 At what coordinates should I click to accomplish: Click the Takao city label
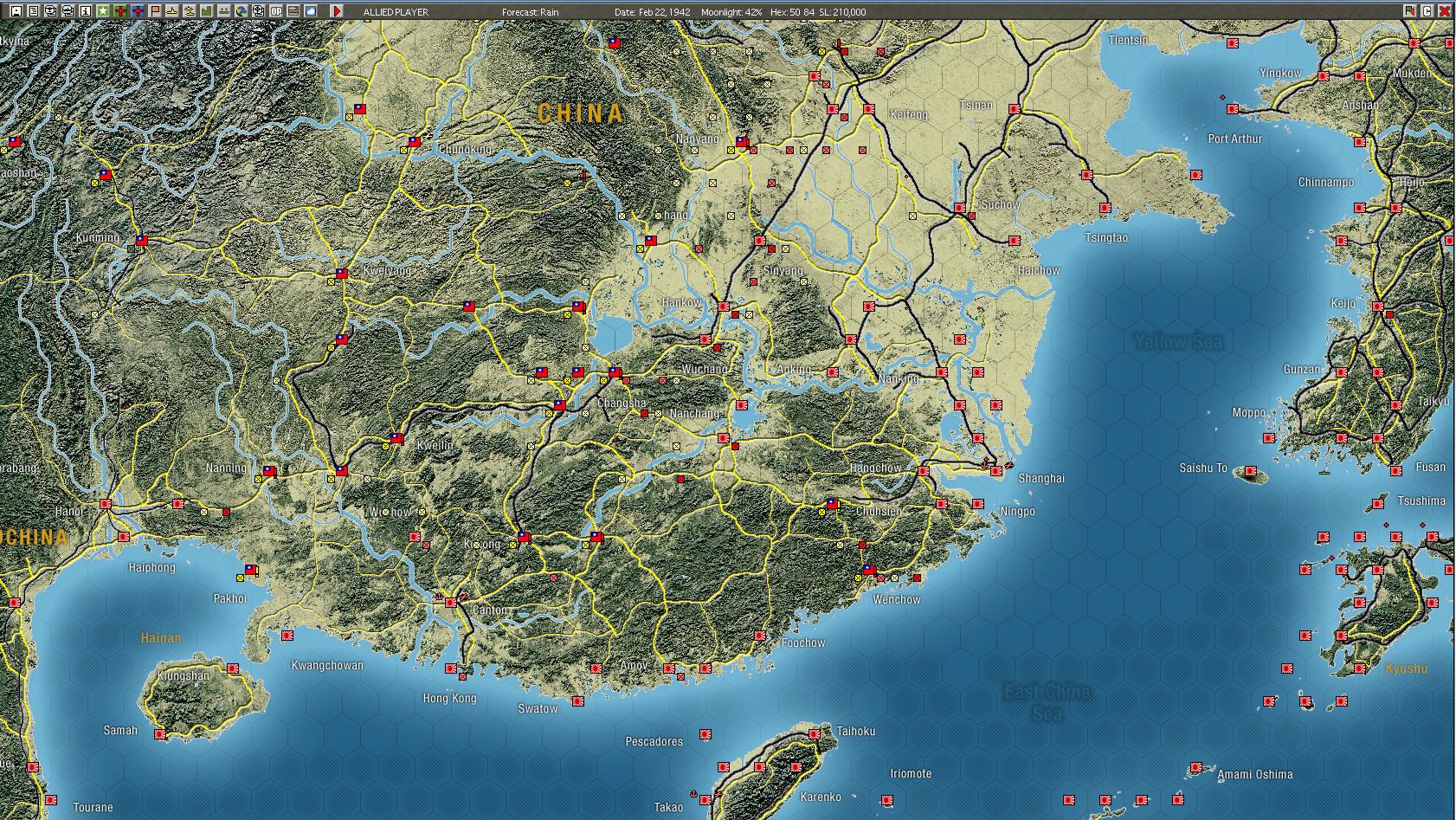pyautogui.click(x=668, y=807)
